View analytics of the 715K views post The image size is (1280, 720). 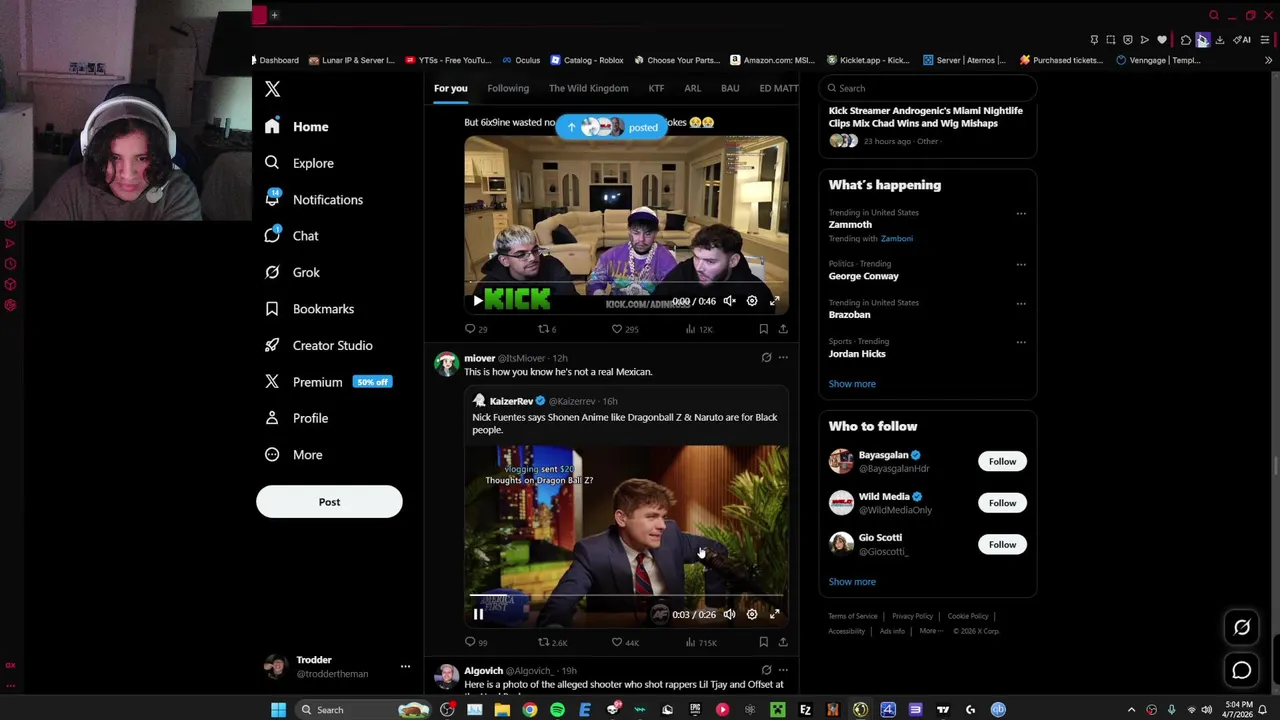(700, 642)
